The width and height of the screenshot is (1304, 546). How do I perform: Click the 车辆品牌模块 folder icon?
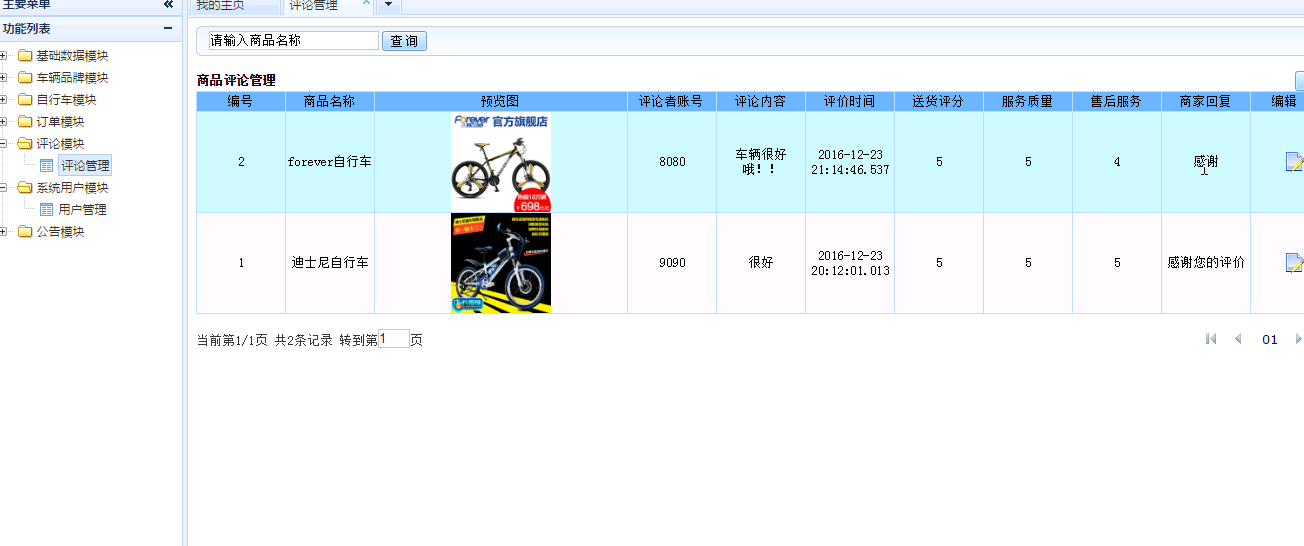pos(24,78)
